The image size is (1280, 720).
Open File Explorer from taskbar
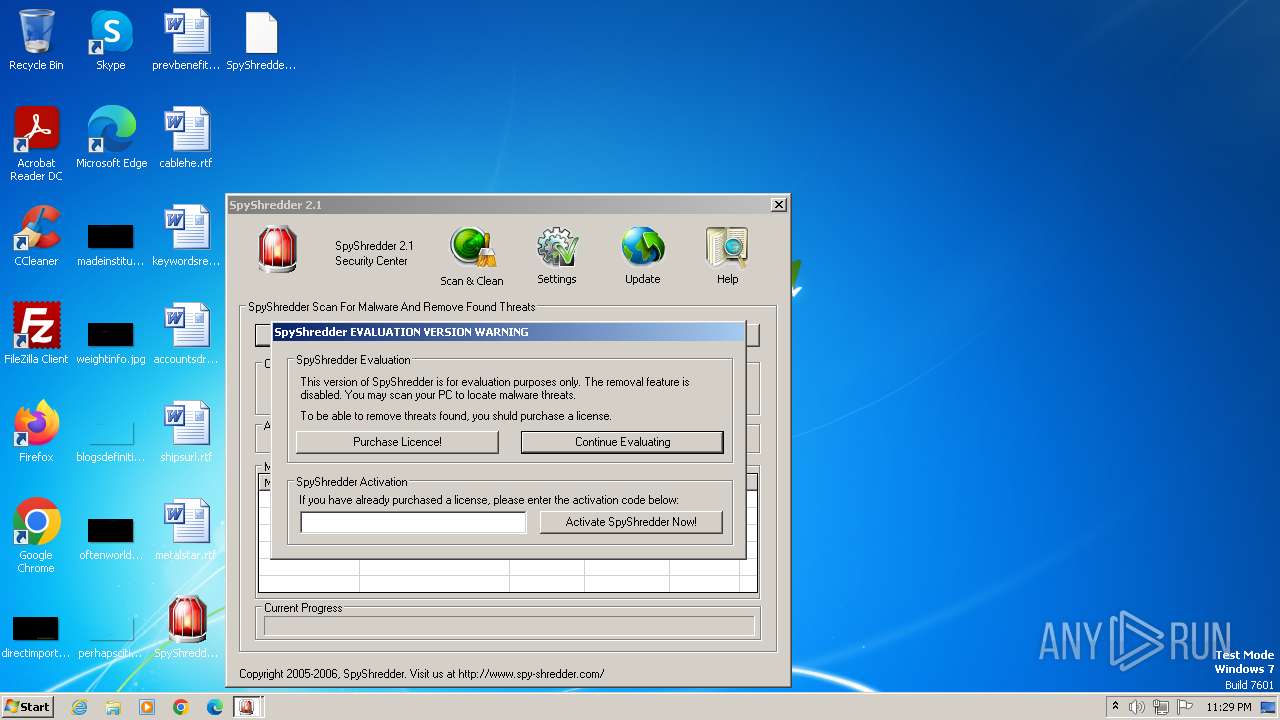coord(113,707)
